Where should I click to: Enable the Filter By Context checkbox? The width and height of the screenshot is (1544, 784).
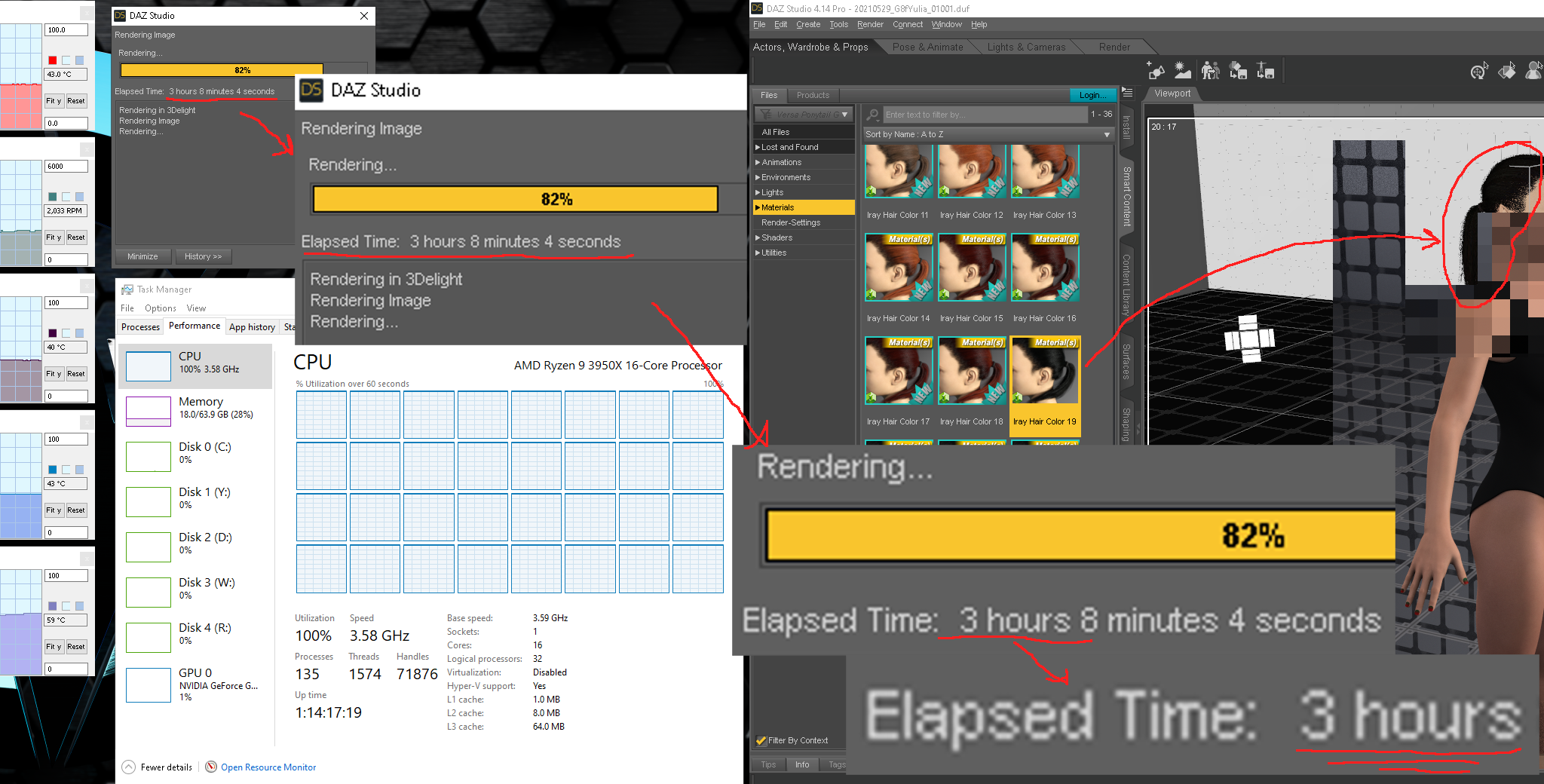click(761, 740)
